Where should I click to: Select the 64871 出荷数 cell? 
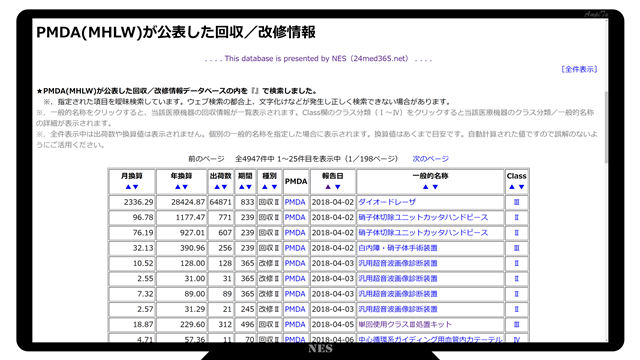coord(220,202)
